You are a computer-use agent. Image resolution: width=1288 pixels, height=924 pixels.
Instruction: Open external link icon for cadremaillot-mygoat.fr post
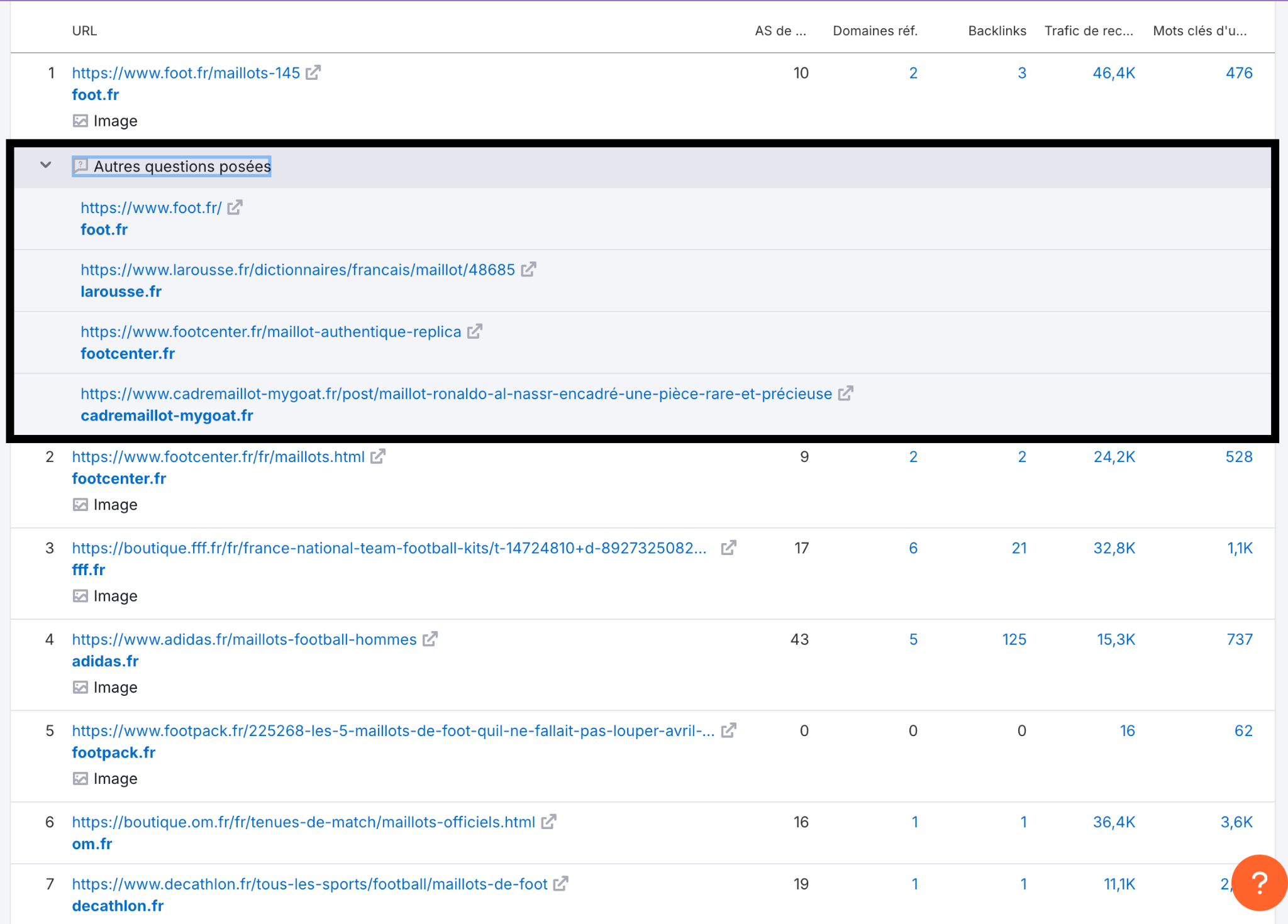coord(846,393)
